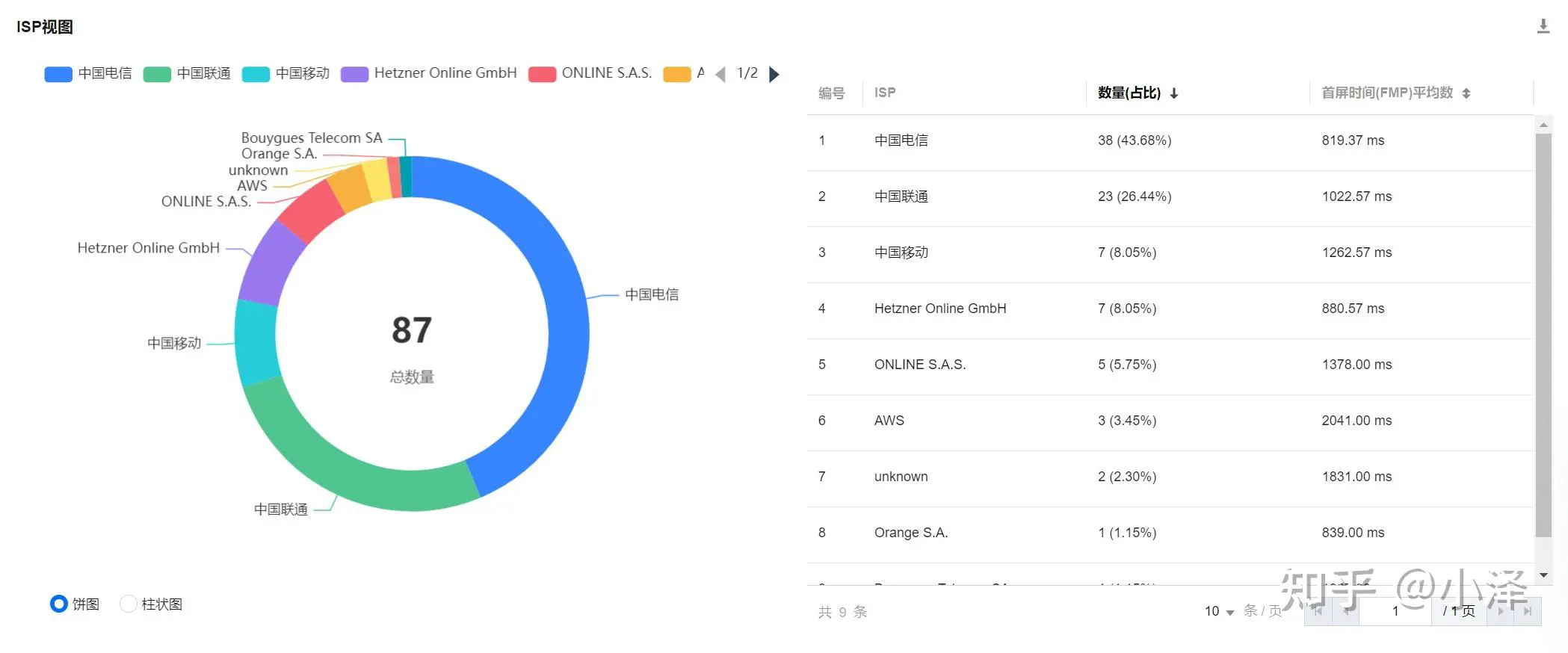Viewport: 1568px width, 653px height.
Task: Toggle Hetzner Online GmbH legend item
Action: point(429,73)
